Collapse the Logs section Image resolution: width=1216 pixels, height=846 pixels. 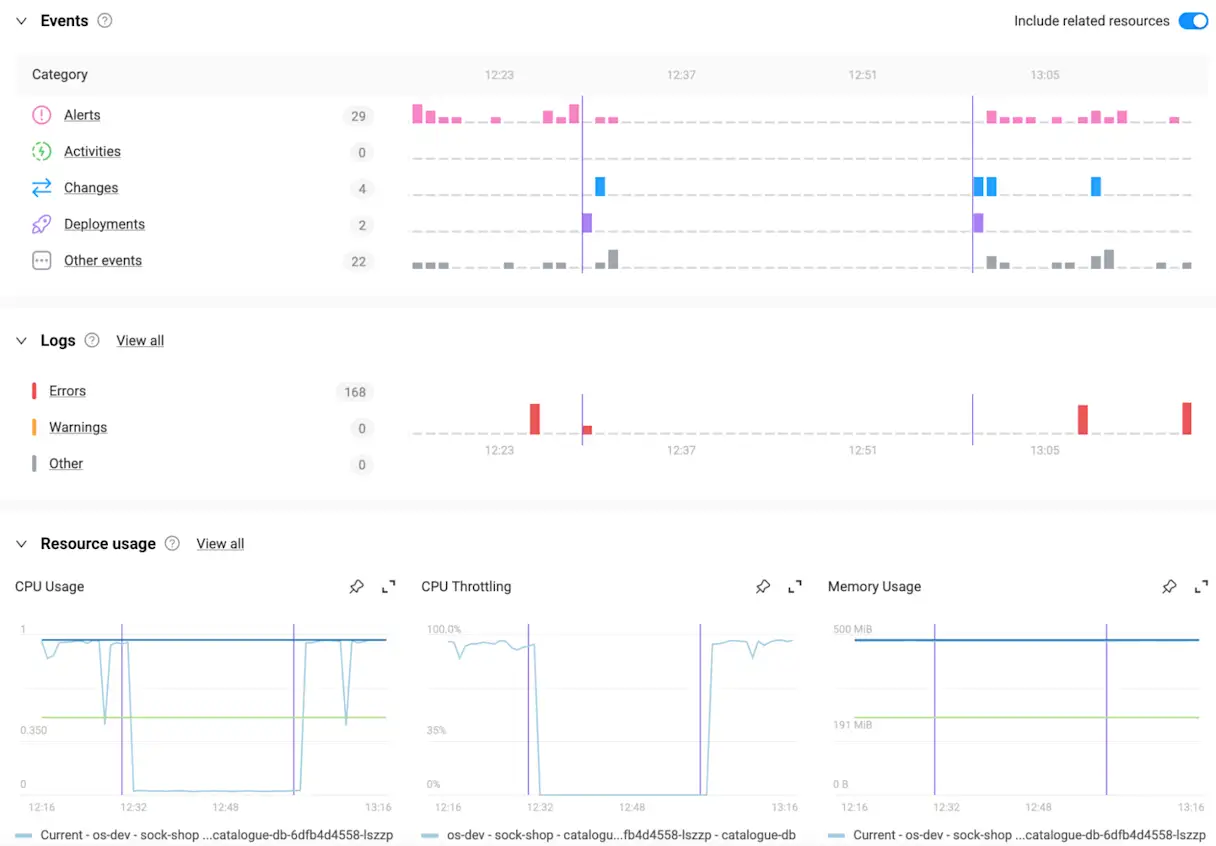click(21, 341)
